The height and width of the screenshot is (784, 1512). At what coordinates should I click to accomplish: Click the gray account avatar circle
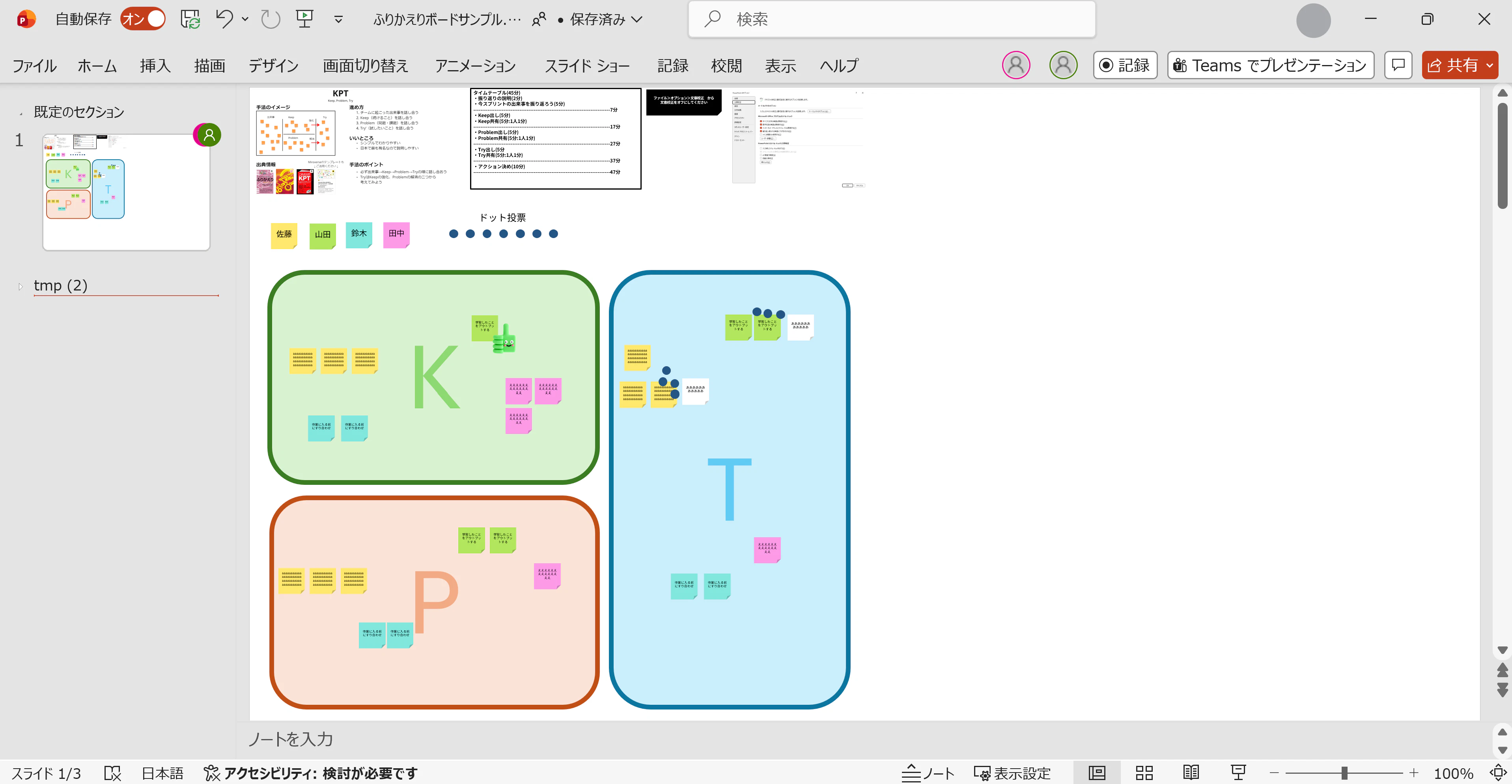tap(1313, 20)
